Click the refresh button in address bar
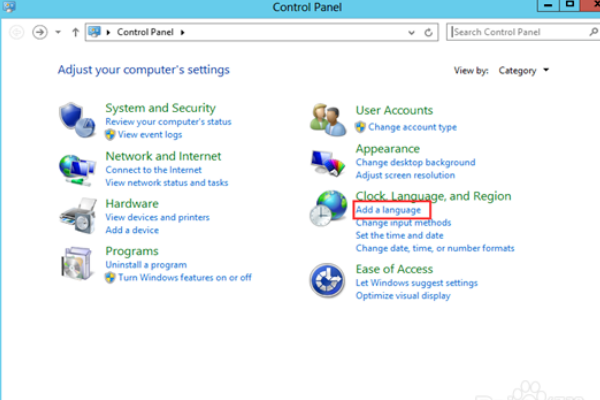 [x=429, y=32]
